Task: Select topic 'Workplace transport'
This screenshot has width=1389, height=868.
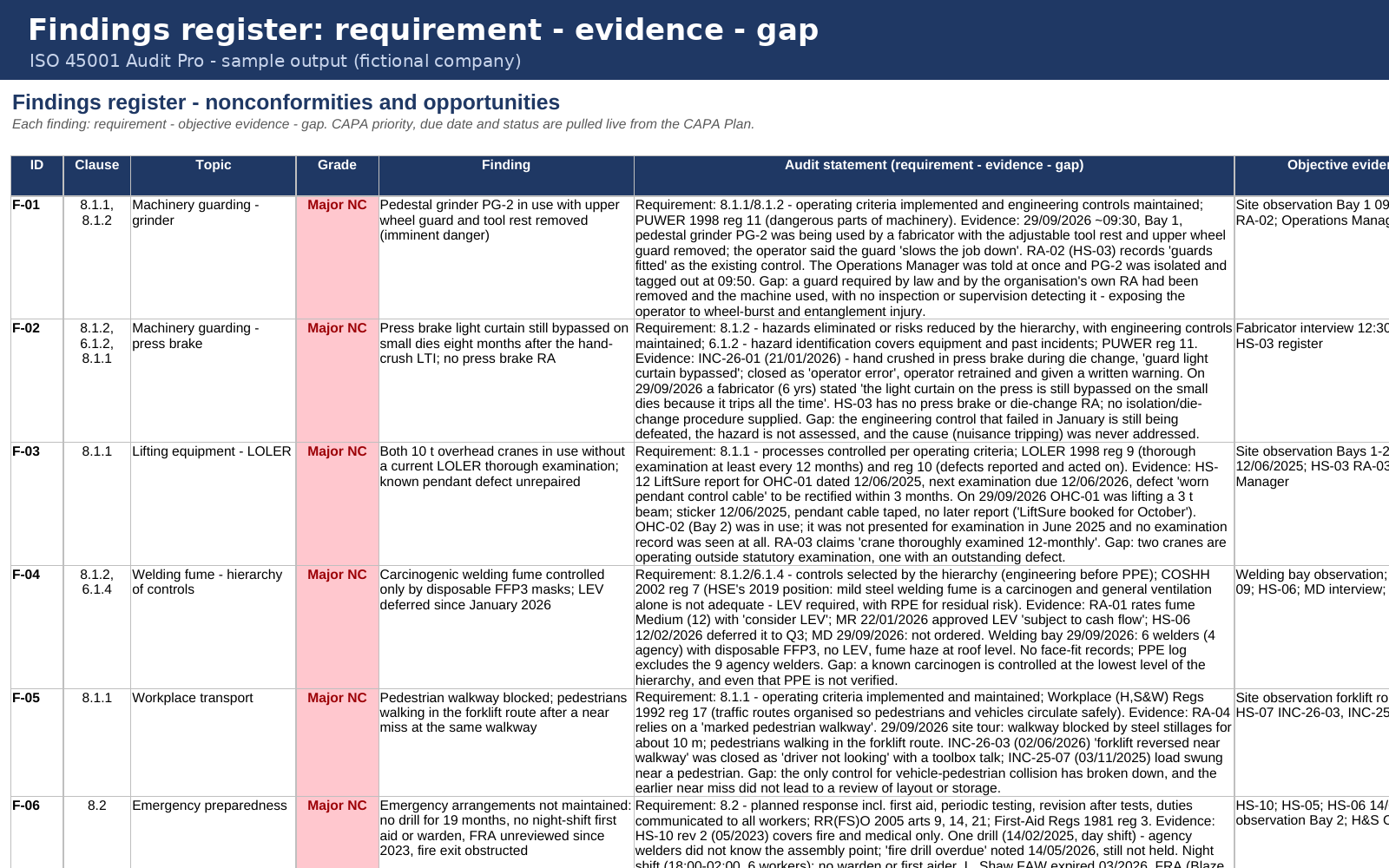Action: pos(214,743)
